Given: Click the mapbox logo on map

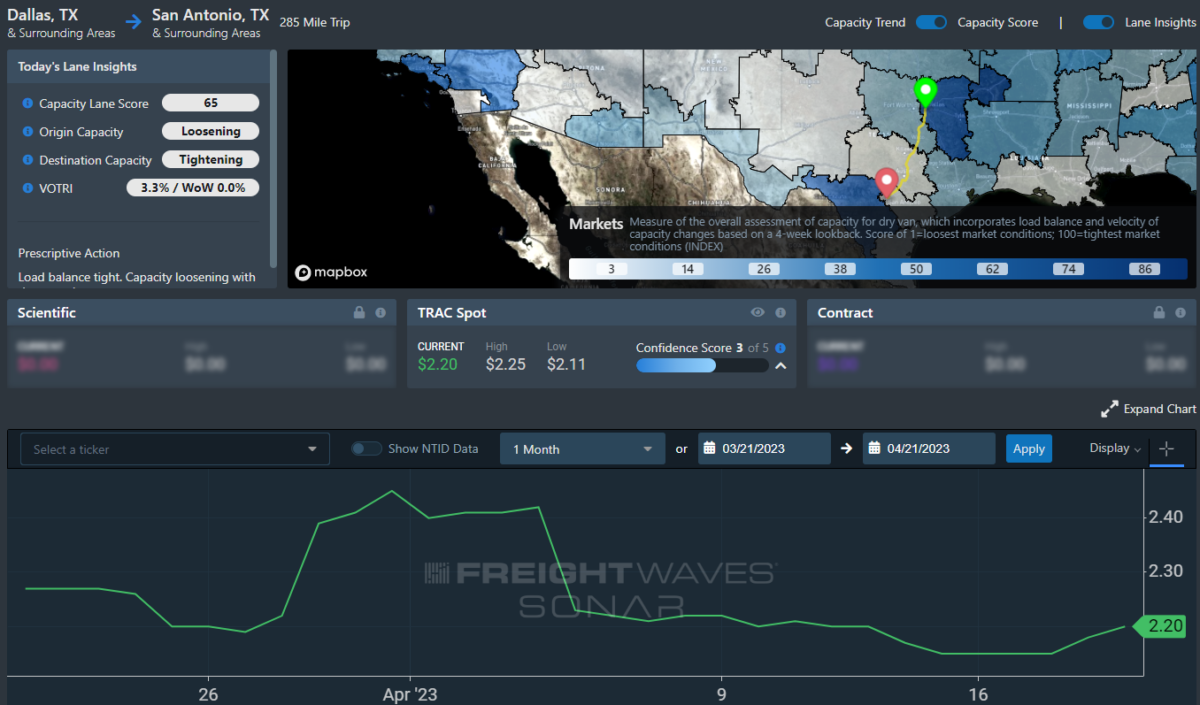Looking at the screenshot, I should tap(329, 272).
